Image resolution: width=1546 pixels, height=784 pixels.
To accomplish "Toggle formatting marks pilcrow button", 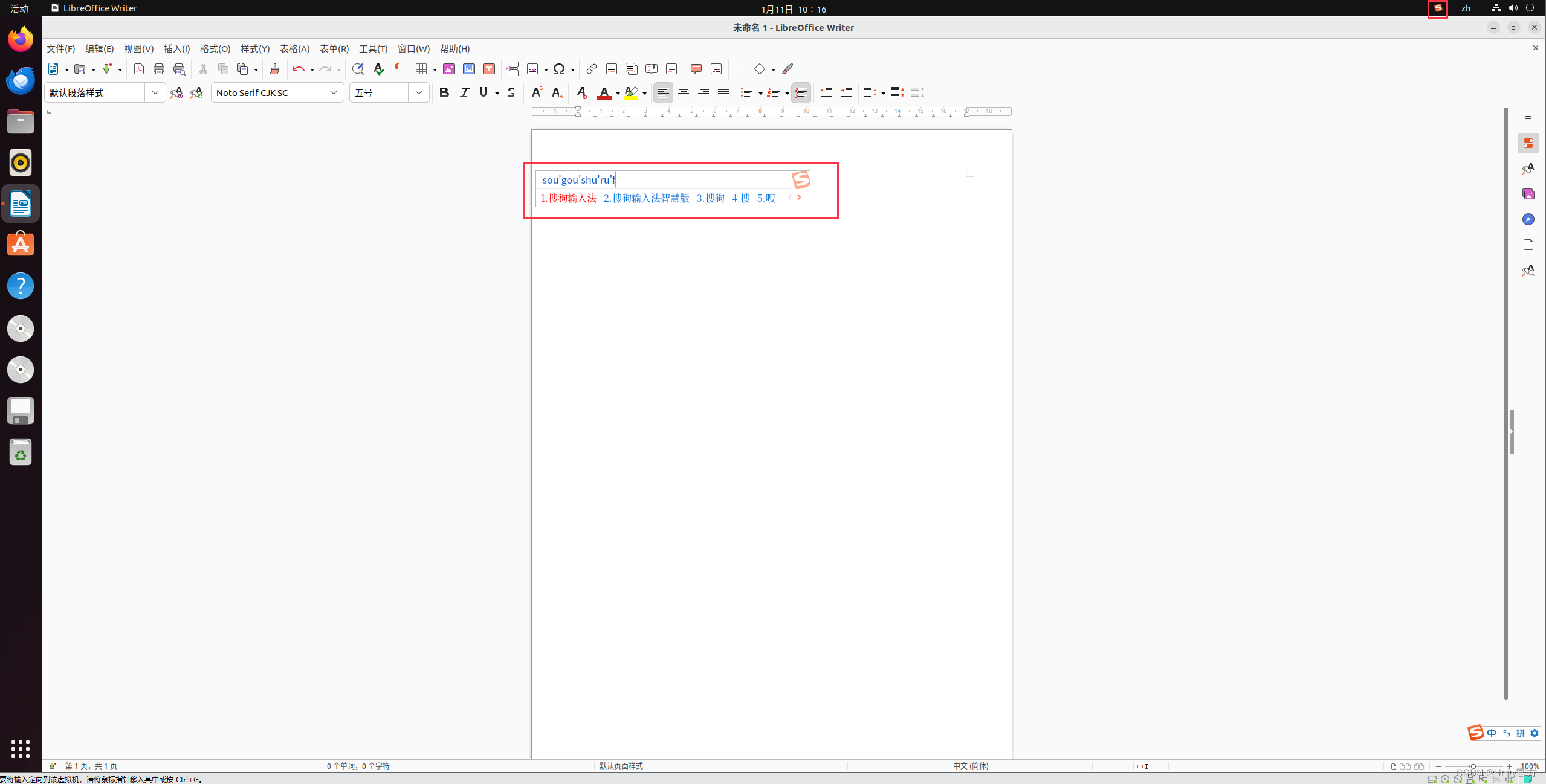I will pos(398,69).
